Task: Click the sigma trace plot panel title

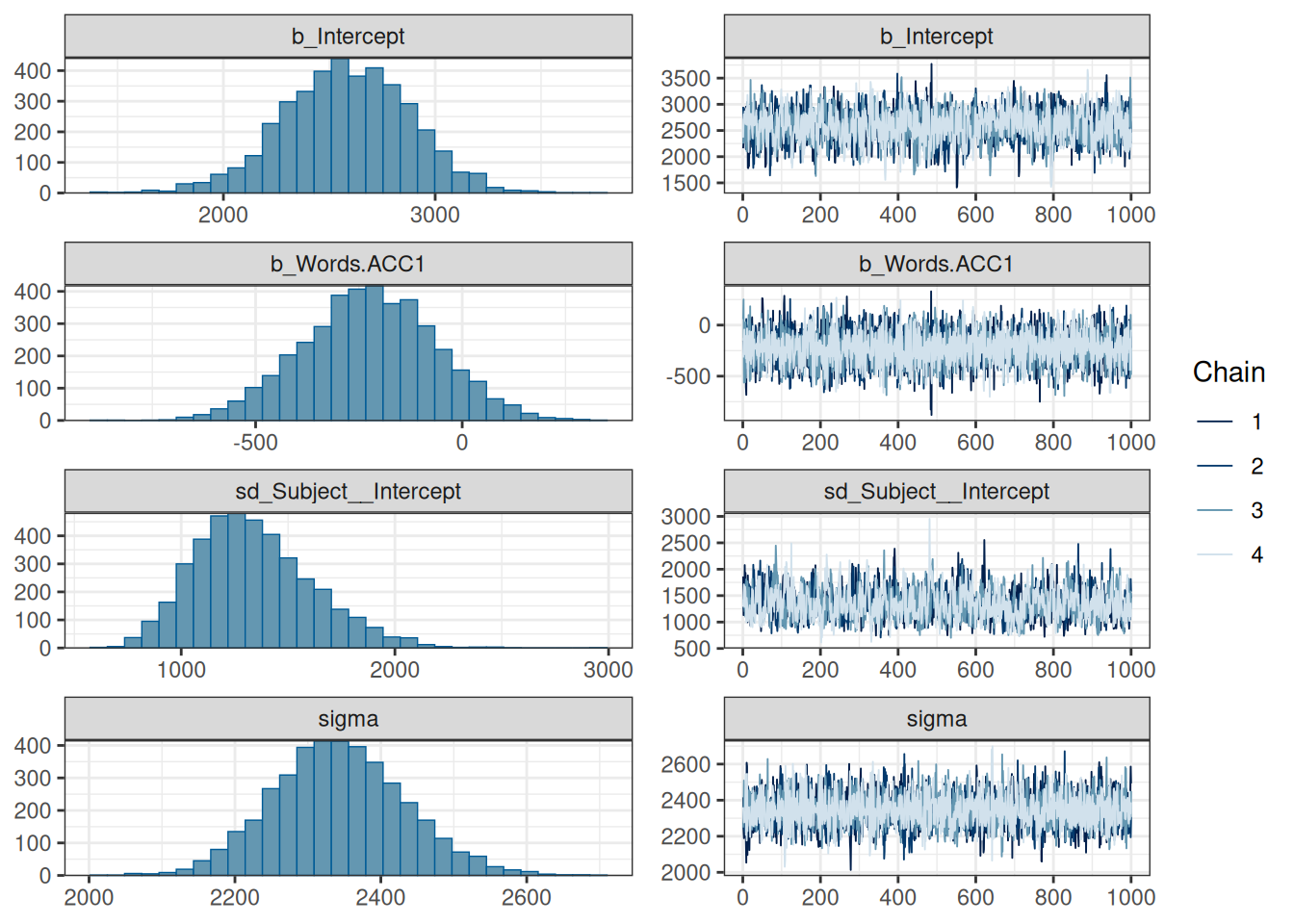Action: [936, 719]
